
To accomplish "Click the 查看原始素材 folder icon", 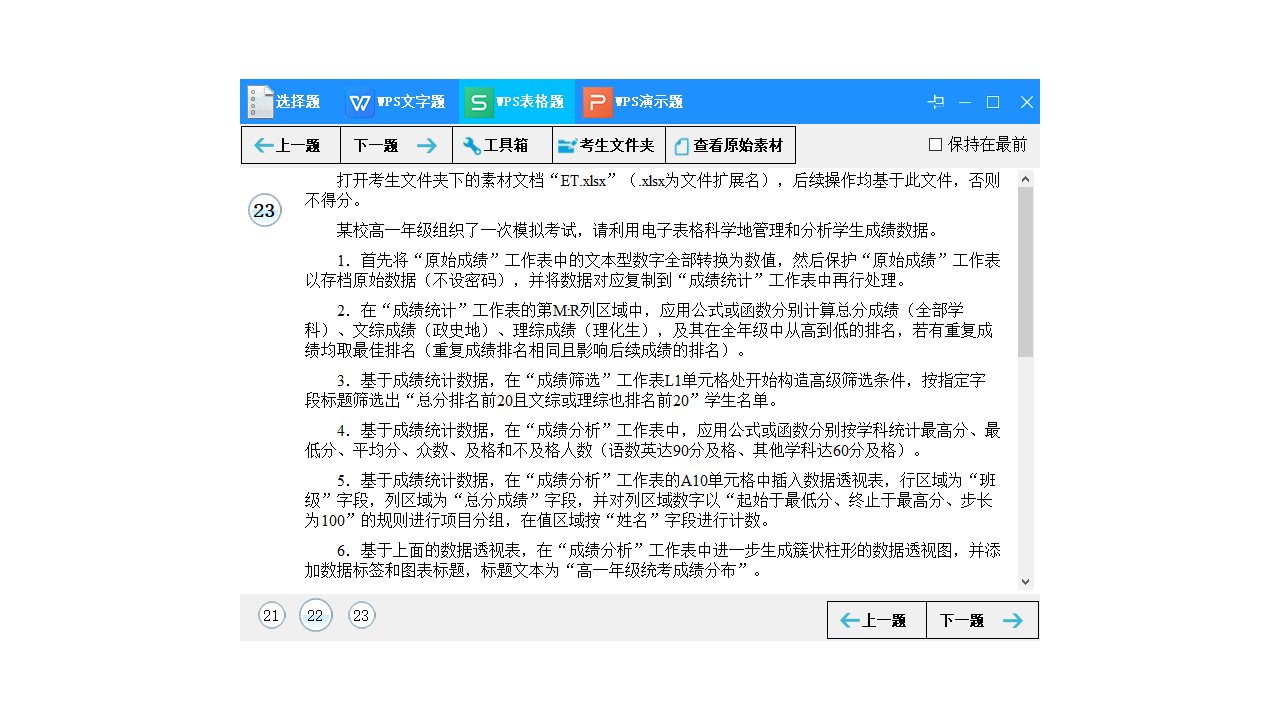I will 683,144.
